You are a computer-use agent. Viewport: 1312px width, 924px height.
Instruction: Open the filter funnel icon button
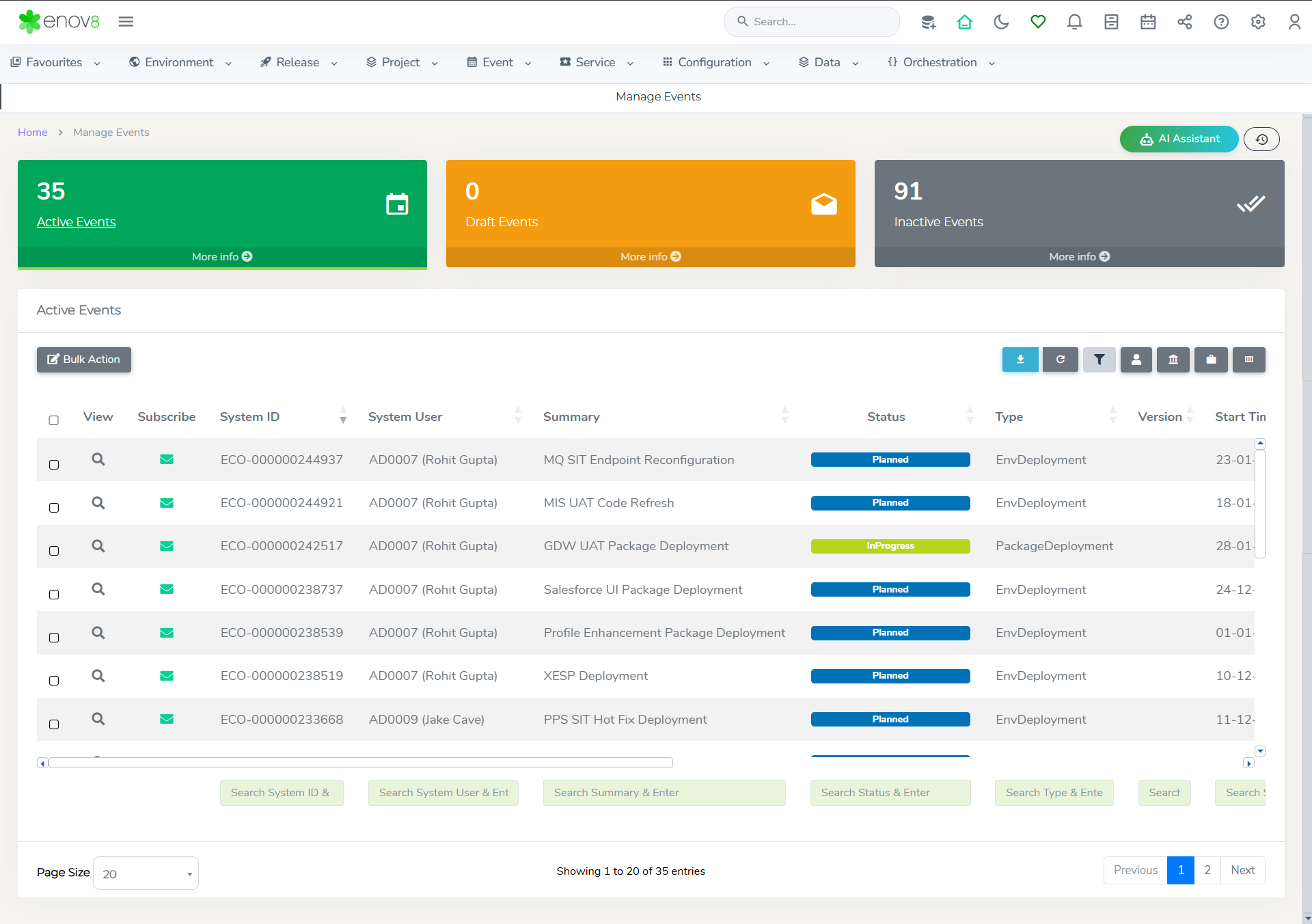point(1099,359)
